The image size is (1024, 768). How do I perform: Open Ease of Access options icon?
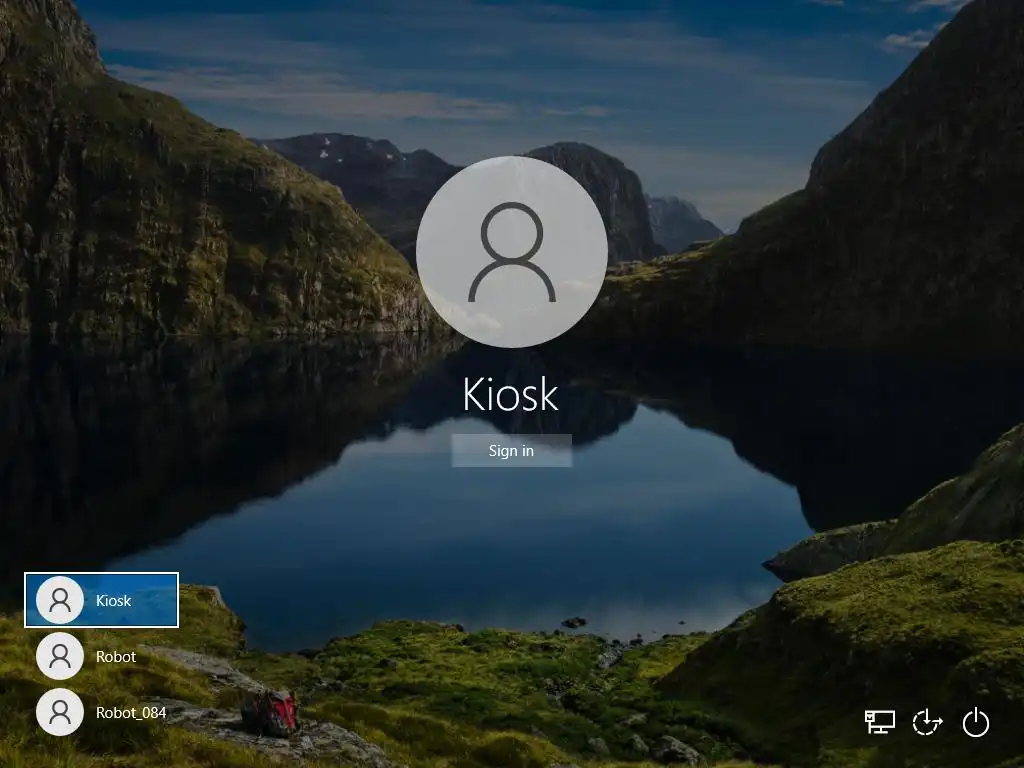pos(927,722)
